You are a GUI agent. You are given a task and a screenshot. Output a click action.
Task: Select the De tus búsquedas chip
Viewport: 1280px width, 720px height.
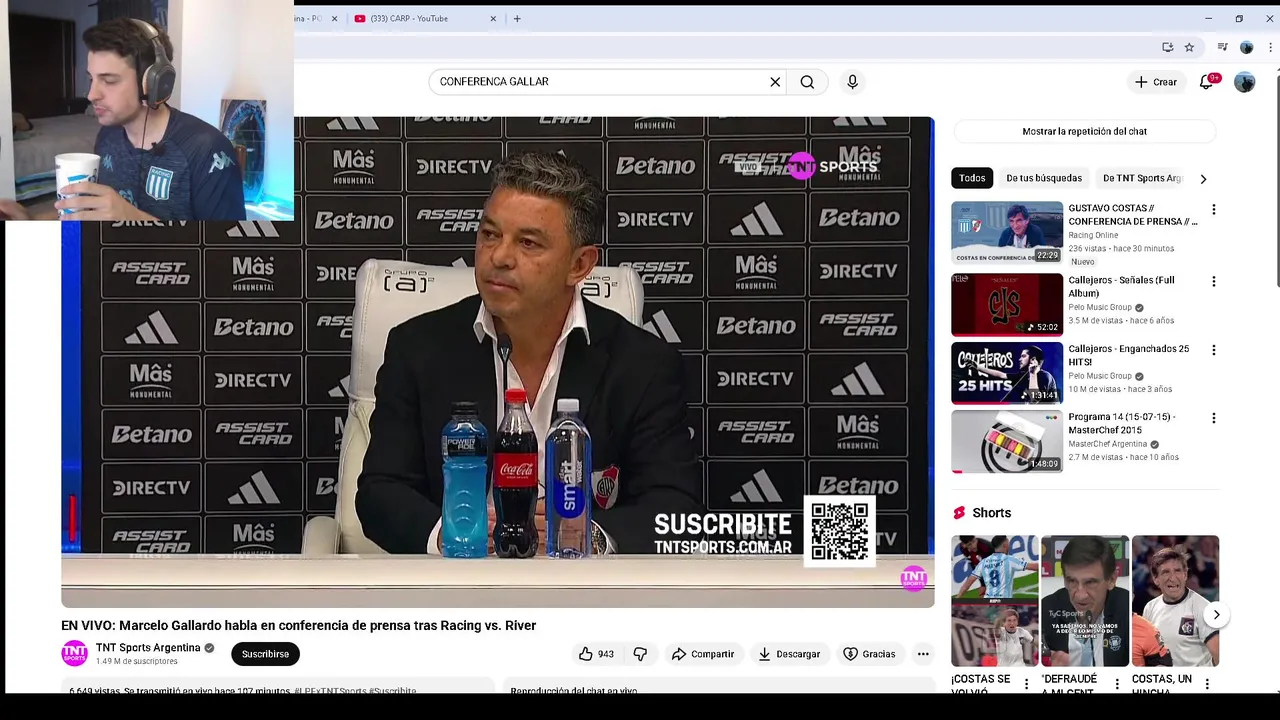tap(1044, 178)
